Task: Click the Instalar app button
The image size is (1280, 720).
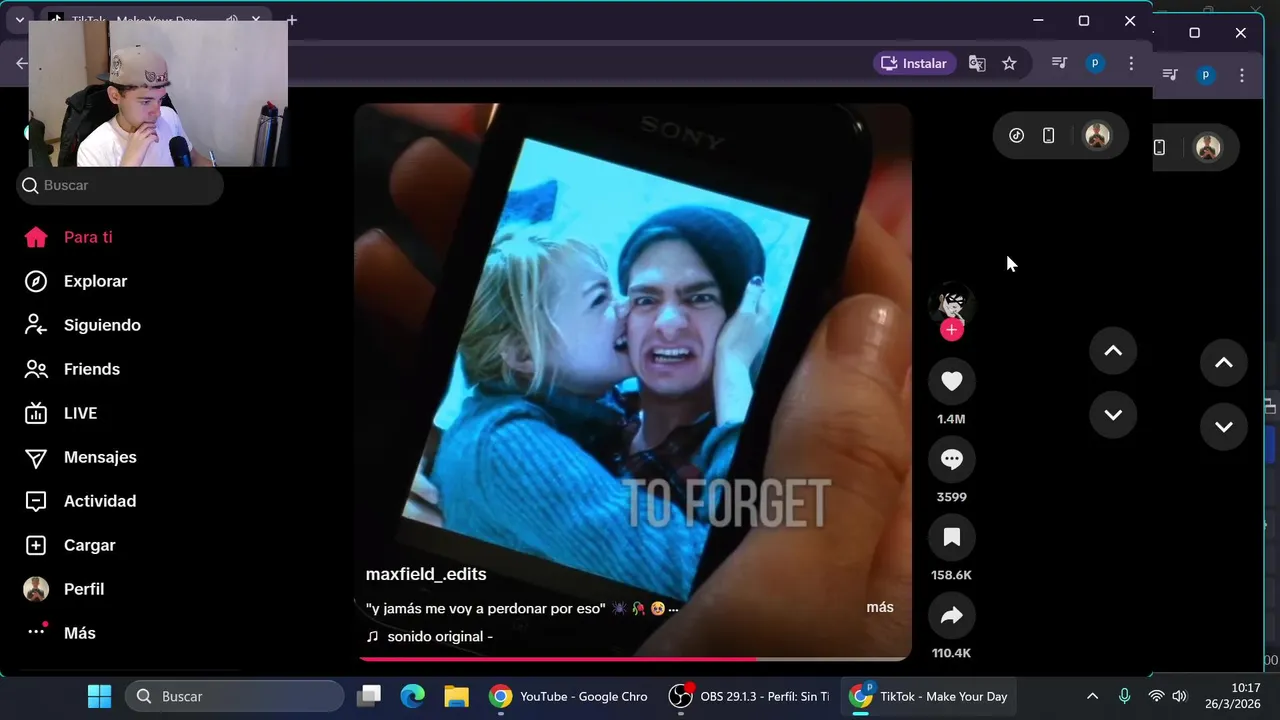Action: point(913,63)
